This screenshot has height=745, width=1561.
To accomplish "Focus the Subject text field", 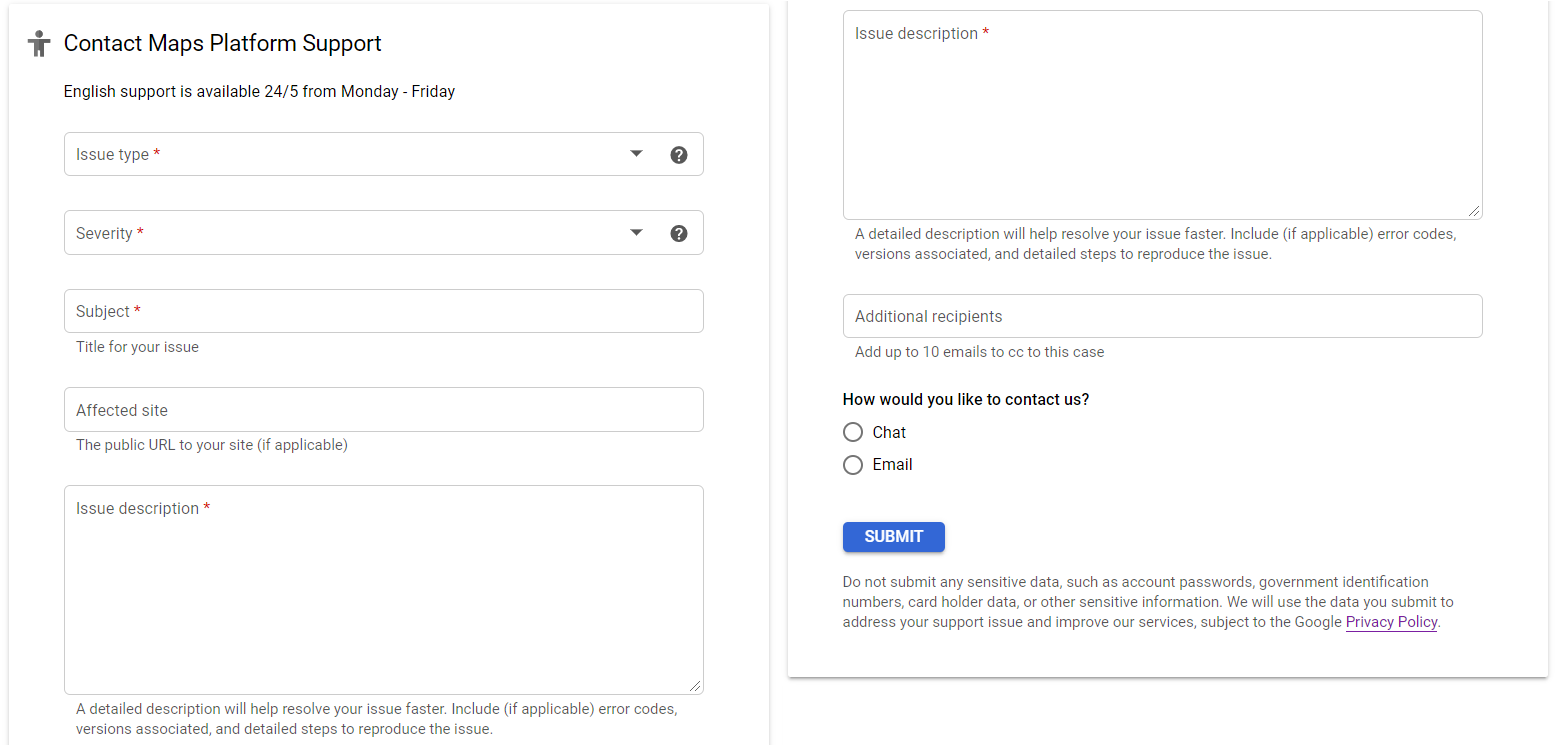I will coord(384,311).
